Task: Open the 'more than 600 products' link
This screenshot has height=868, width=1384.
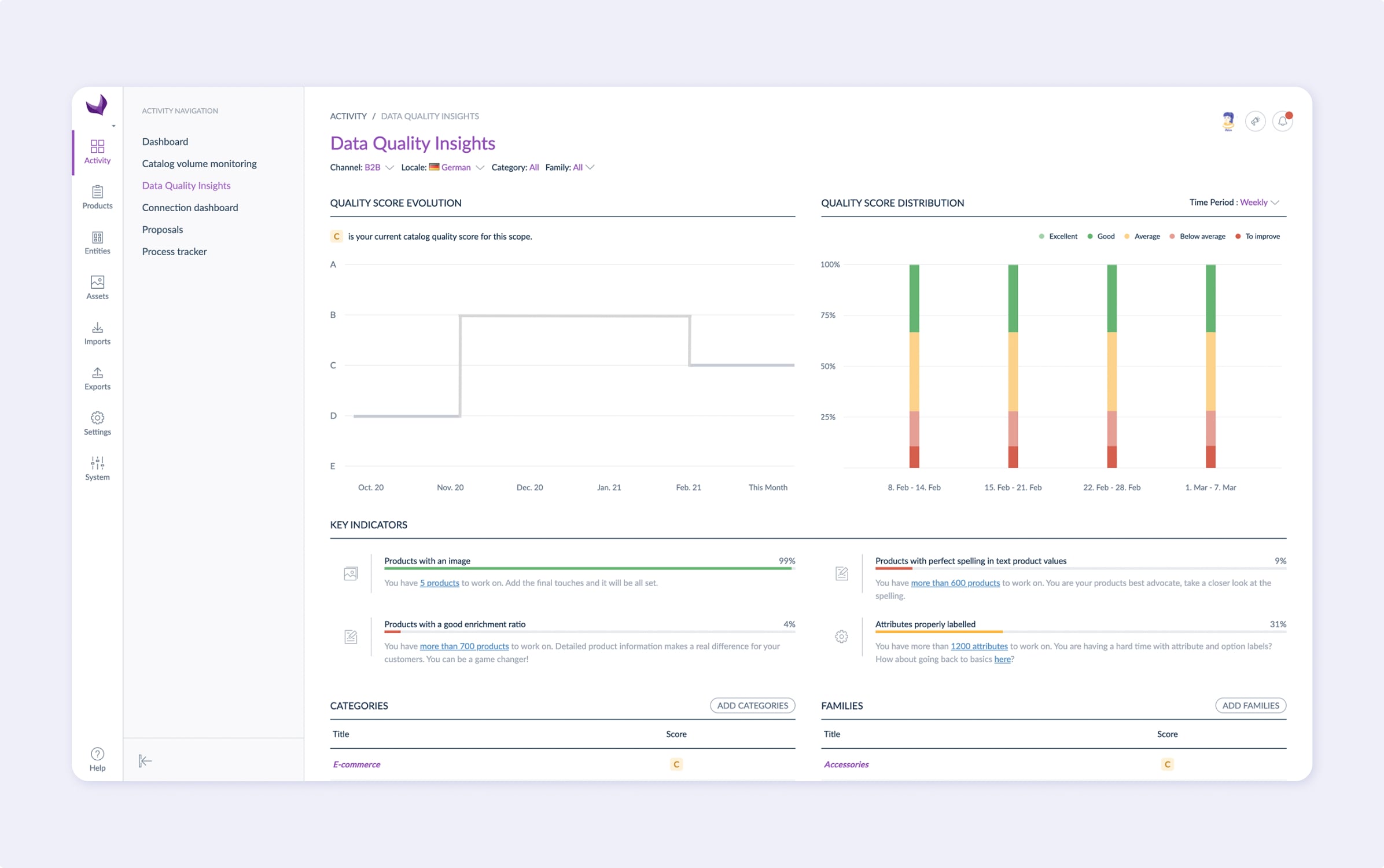Action: [955, 583]
